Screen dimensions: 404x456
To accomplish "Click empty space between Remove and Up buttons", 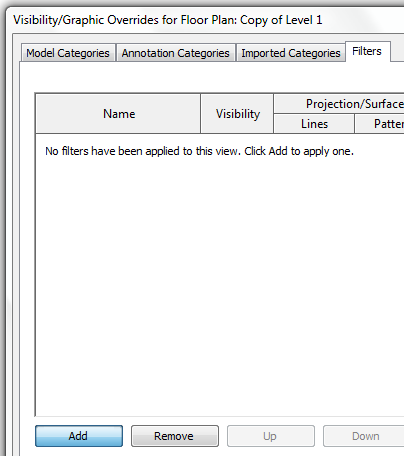I will coord(223,436).
